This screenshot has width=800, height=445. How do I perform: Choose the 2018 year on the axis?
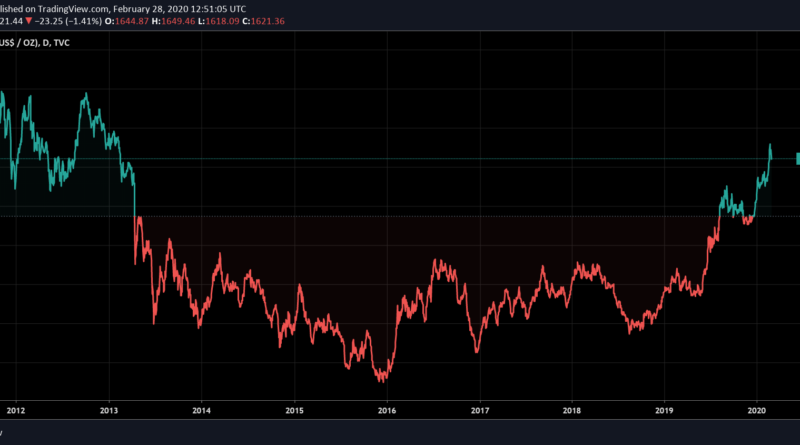[x=572, y=409]
